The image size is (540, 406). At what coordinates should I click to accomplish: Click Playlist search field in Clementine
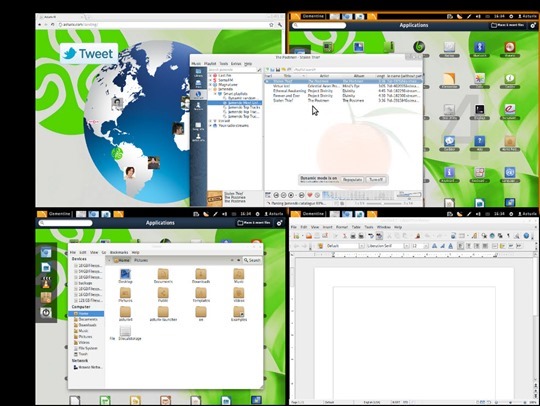point(356,69)
